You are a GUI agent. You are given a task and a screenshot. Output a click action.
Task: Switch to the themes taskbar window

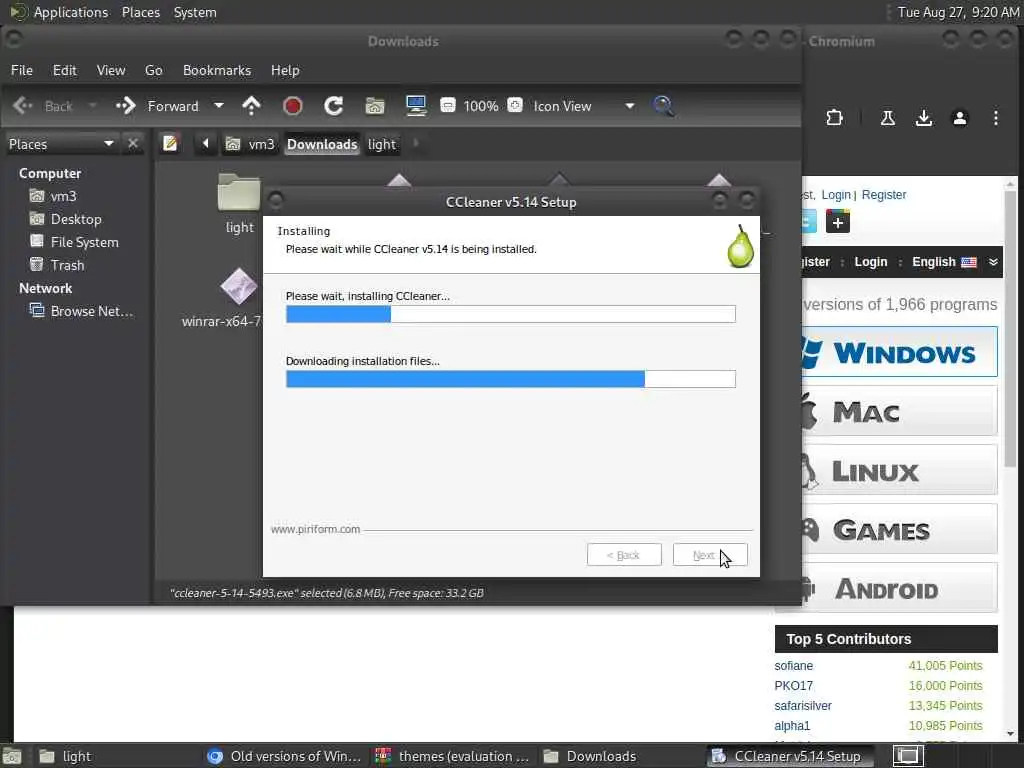[453, 756]
